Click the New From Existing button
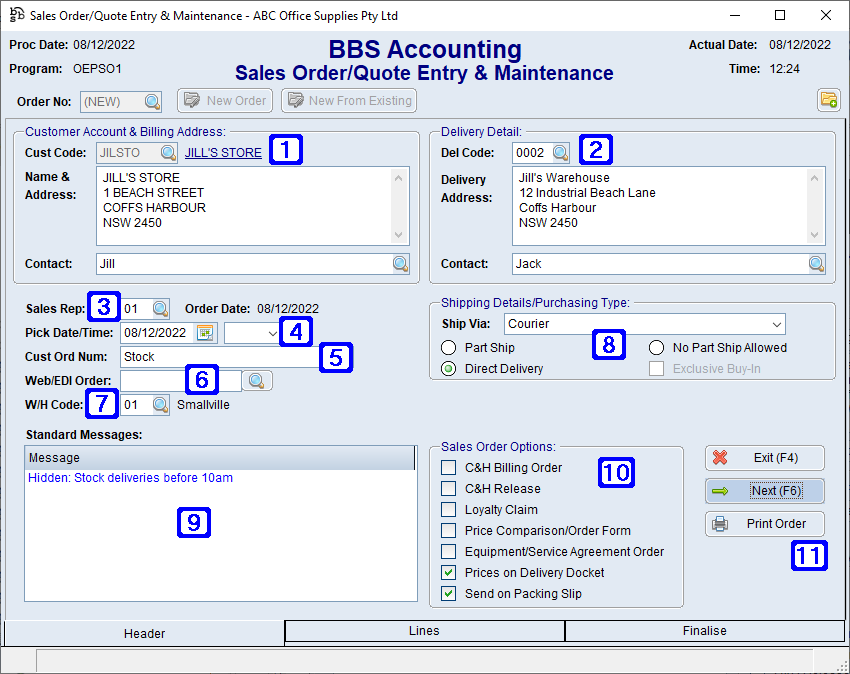 (348, 100)
